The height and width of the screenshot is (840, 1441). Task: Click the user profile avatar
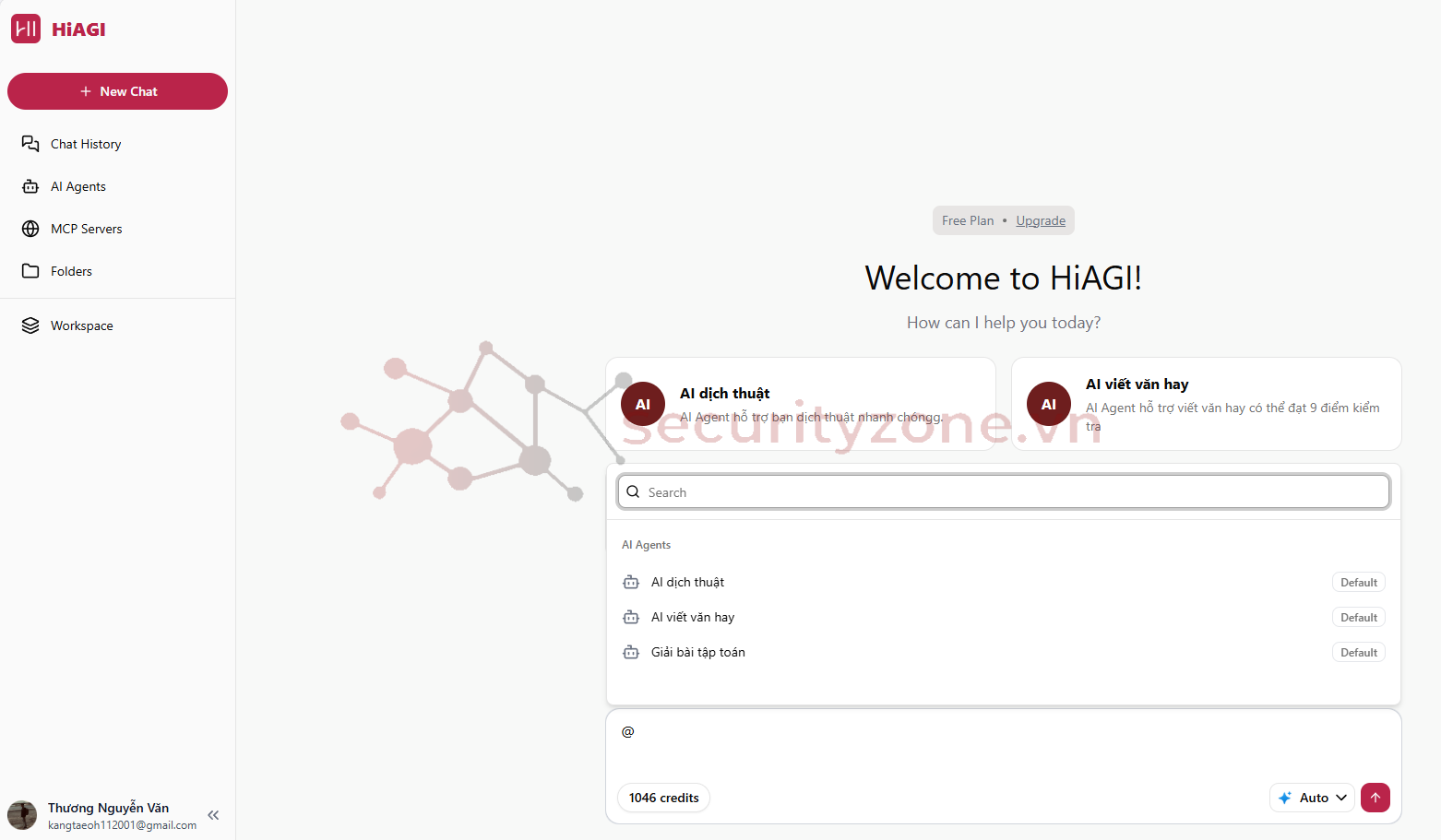[x=22, y=815]
